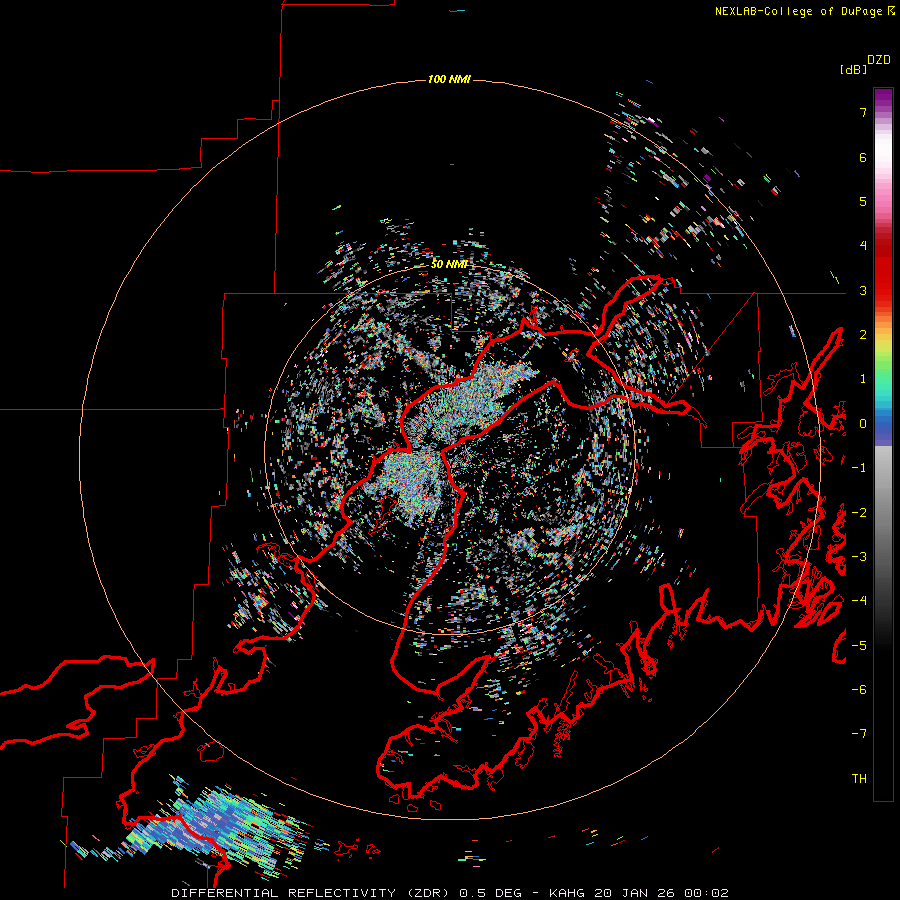Click the 0 value on color scale
This screenshot has height=900, width=900.
point(863,424)
